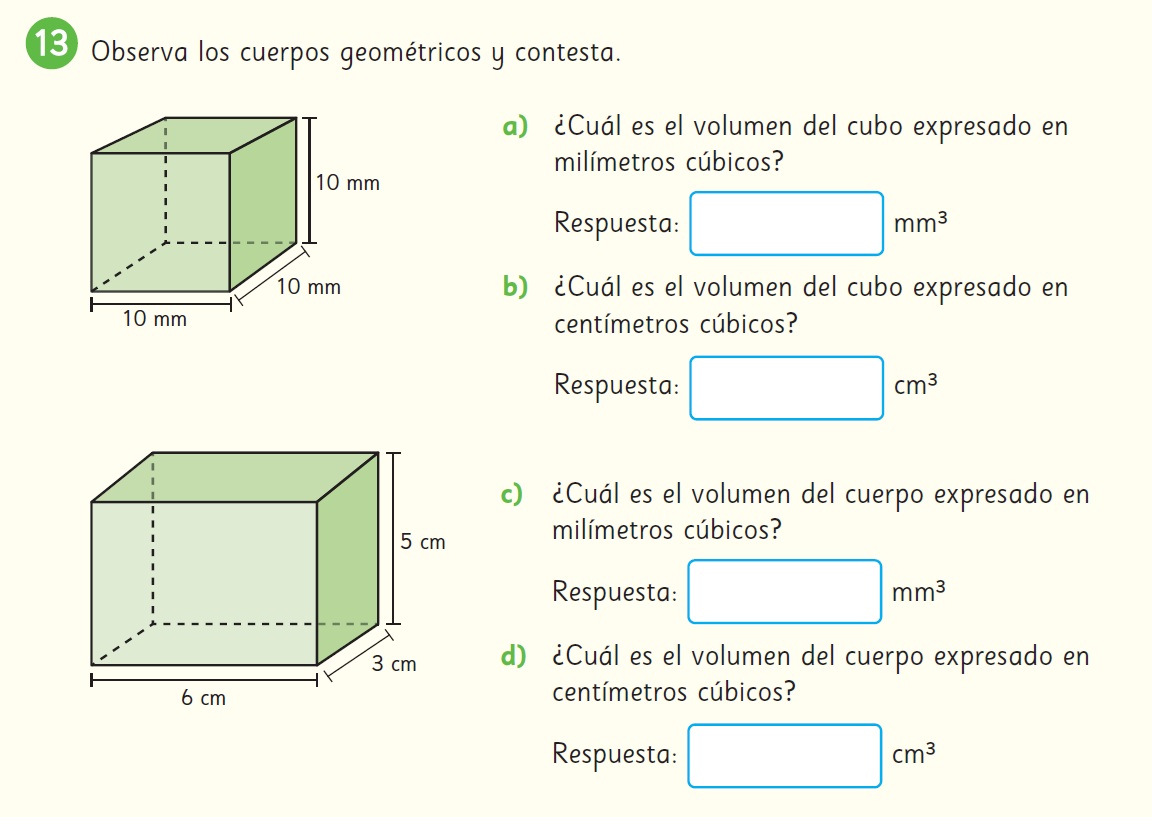Click the cube's vertical 10 mm height label
The height and width of the screenshot is (817, 1152).
pyautogui.click(x=347, y=184)
